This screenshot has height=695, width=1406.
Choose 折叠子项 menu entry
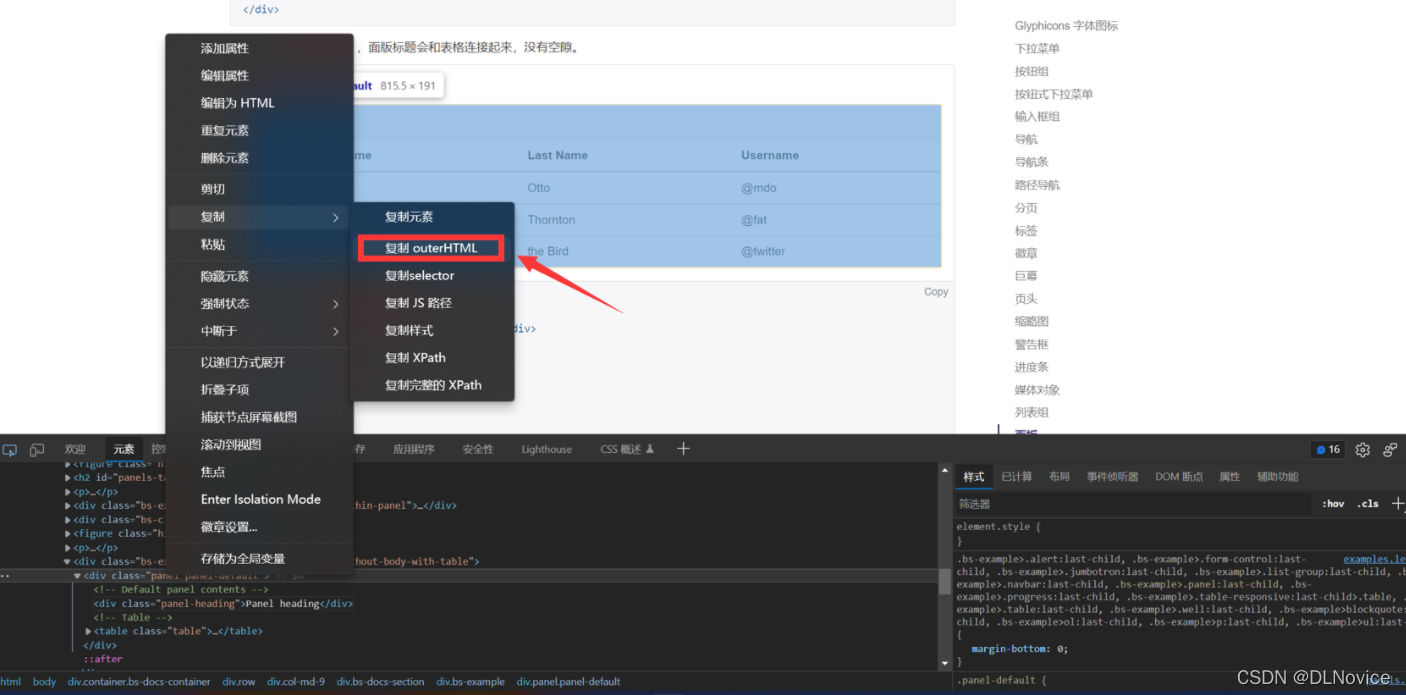[225, 390]
